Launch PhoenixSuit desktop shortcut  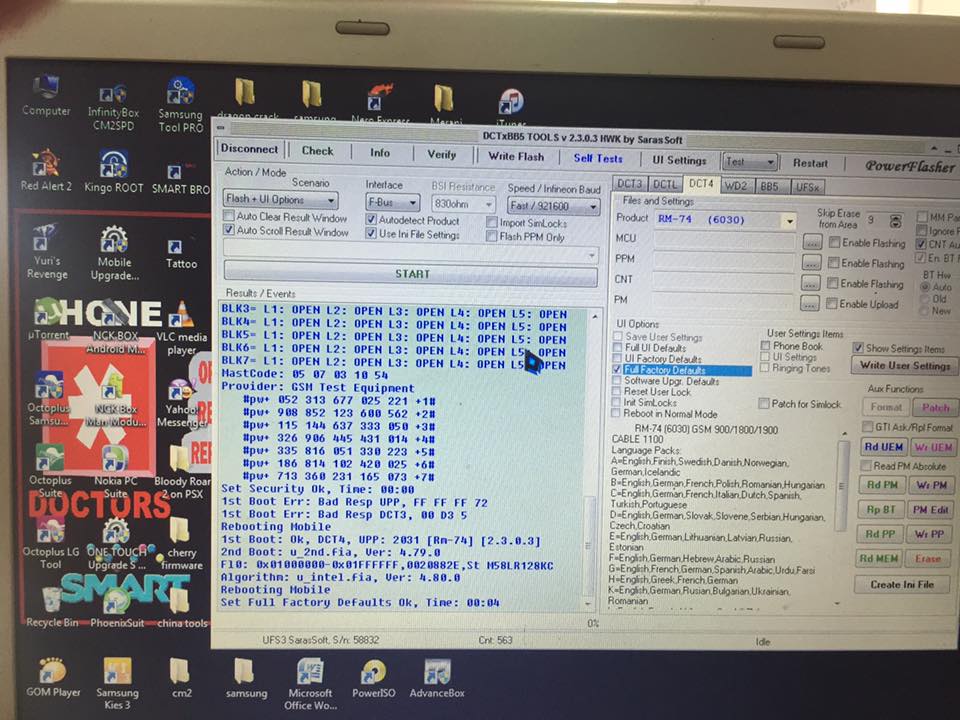(117, 607)
